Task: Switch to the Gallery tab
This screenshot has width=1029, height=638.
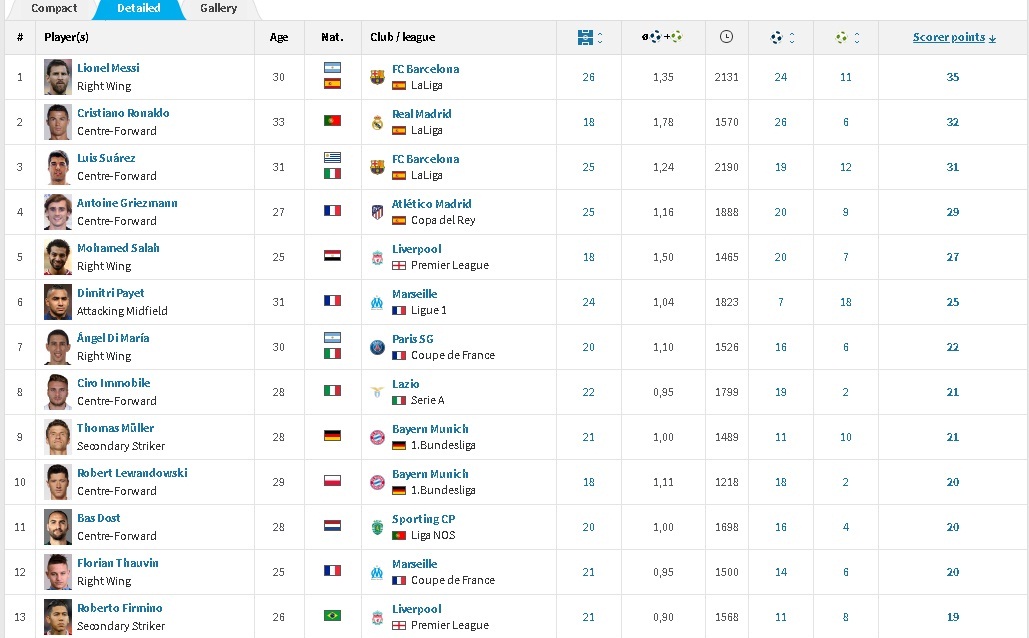Action: (x=218, y=8)
